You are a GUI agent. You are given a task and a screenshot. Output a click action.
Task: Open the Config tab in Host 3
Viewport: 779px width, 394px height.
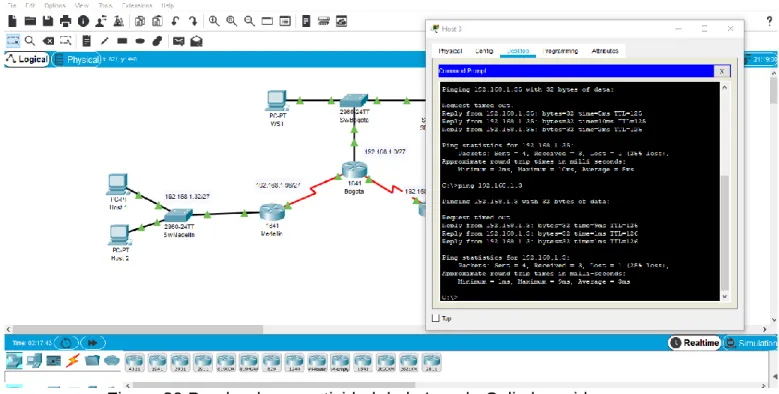pyautogui.click(x=484, y=51)
